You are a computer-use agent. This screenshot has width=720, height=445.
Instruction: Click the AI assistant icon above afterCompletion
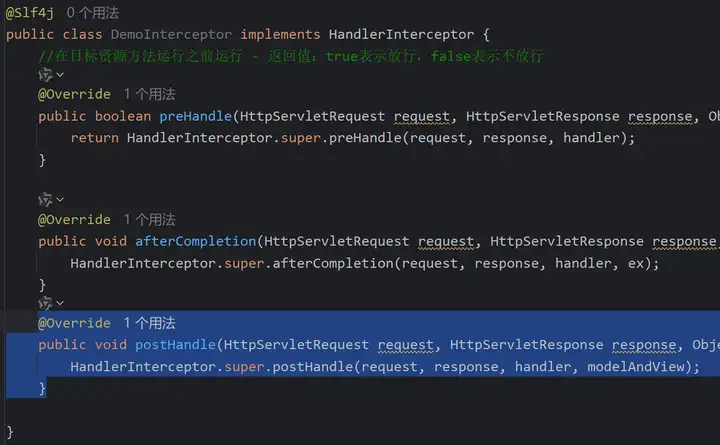[x=45, y=200]
